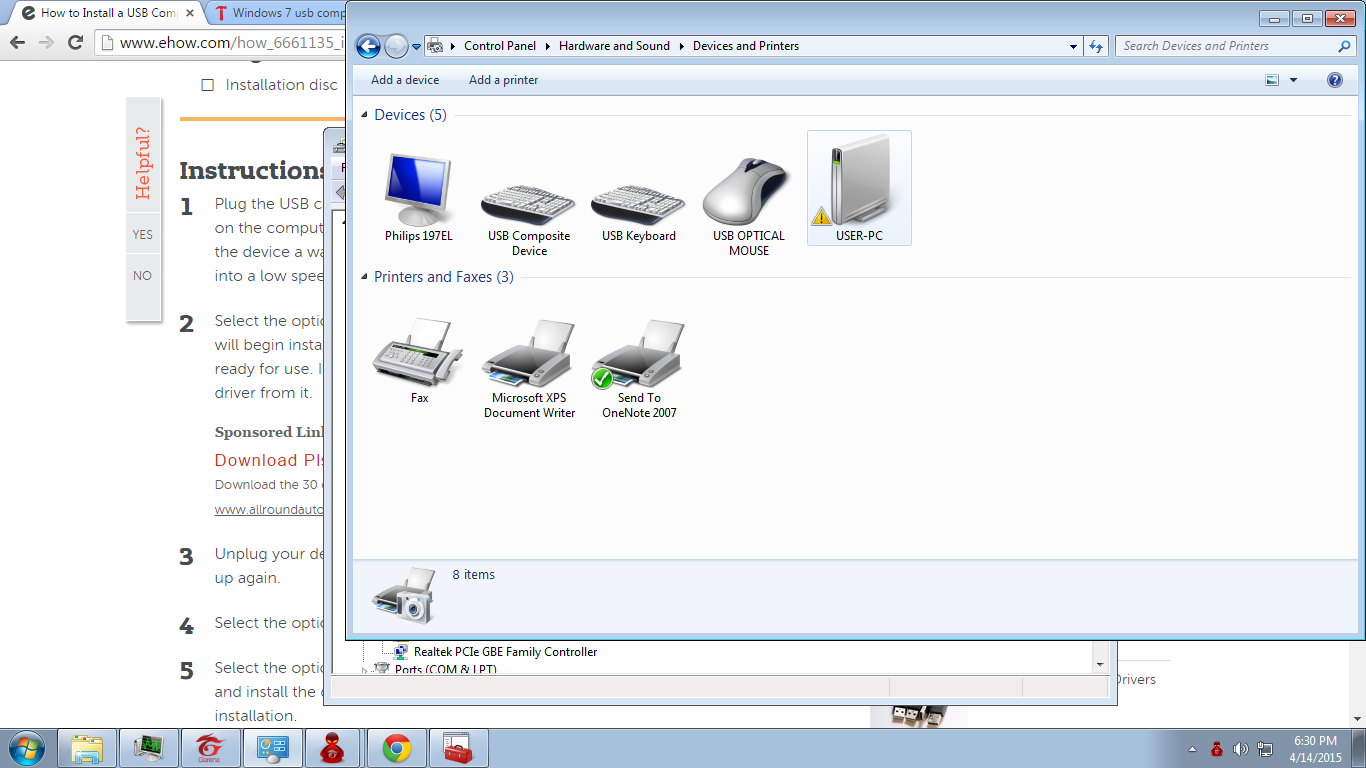Click Chrome forward button
Screen dimensions: 1366x768
coord(46,42)
